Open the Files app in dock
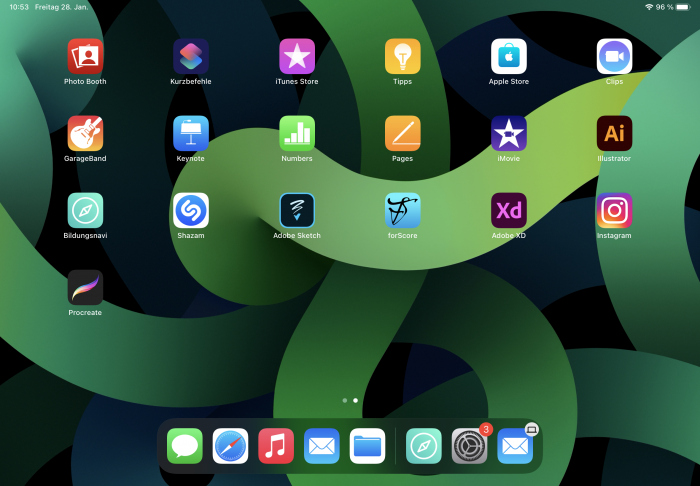Screen dimensions: 700x486 tap(367, 446)
